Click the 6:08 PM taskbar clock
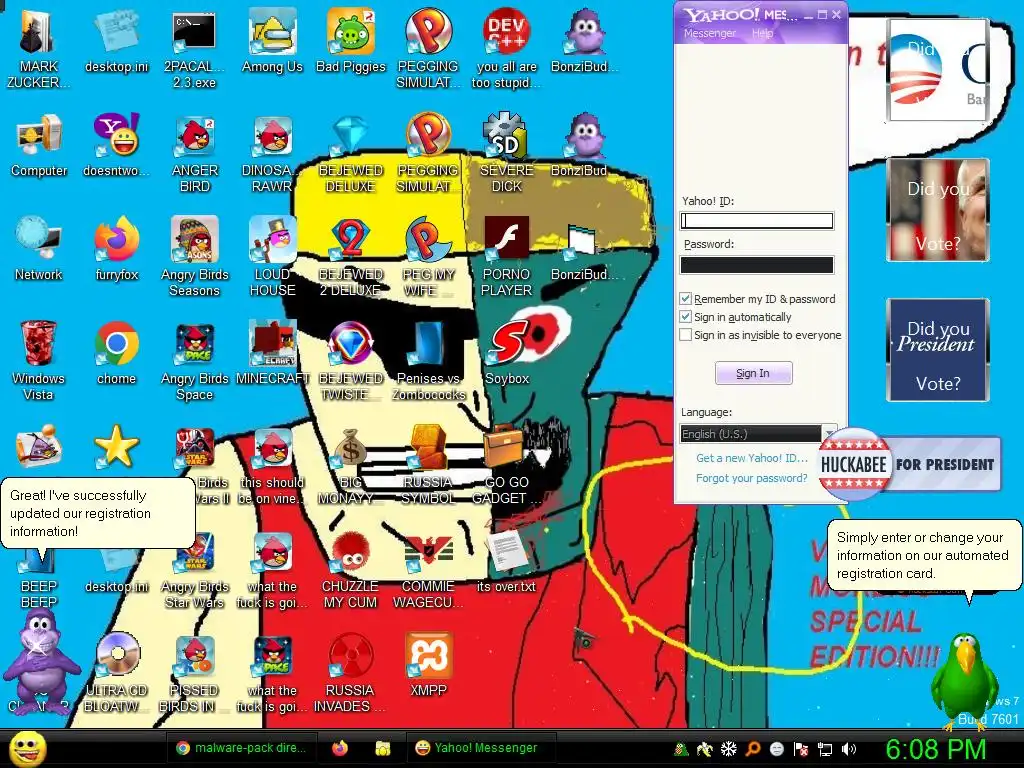1024x768 pixels. 935,749
